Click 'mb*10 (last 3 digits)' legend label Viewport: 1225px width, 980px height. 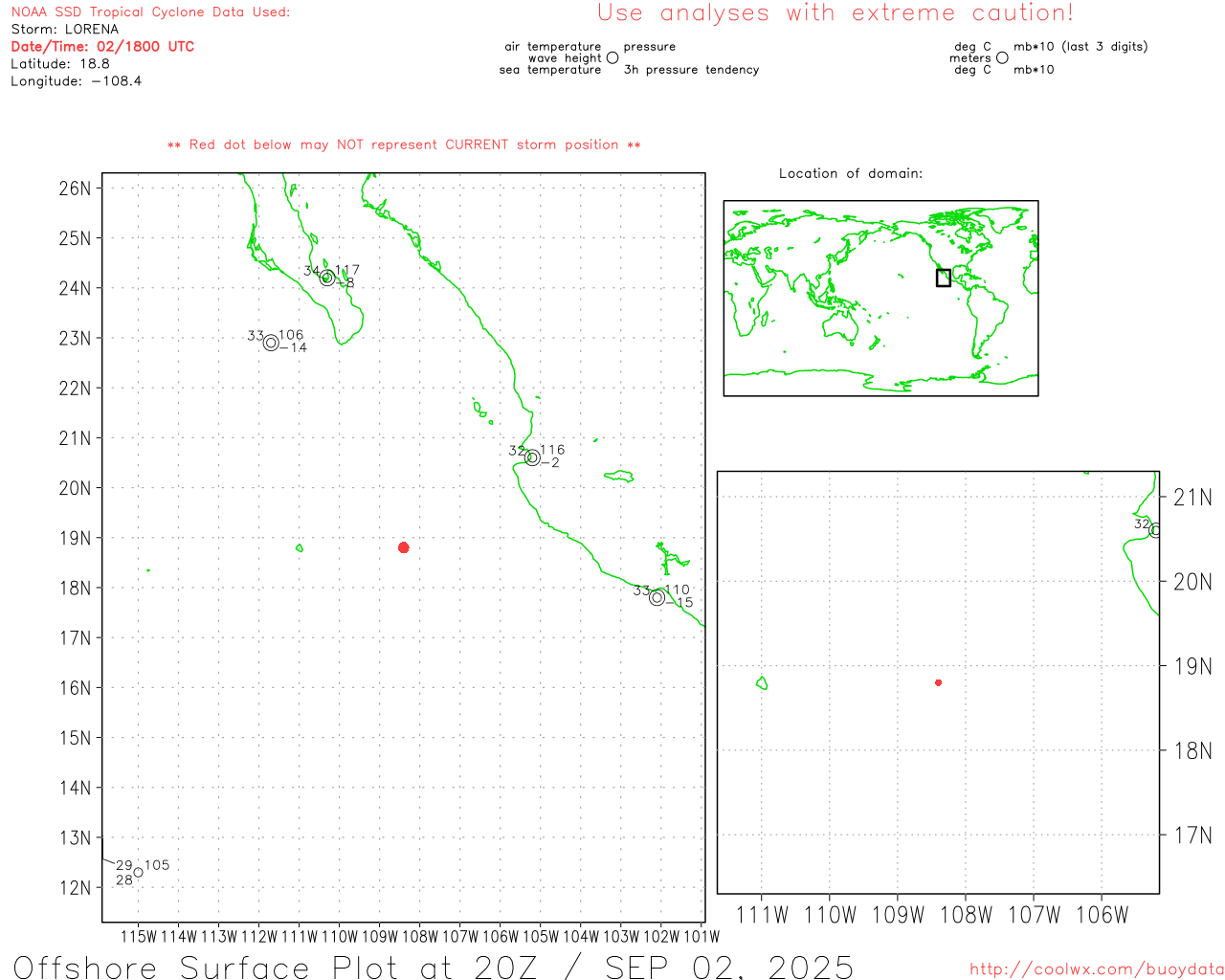[x=1080, y=46]
